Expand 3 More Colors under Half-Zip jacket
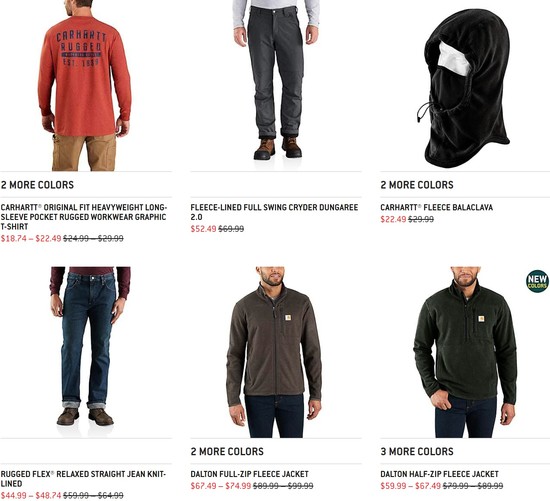The height and width of the screenshot is (501, 550). pyautogui.click(x=417, y=452)
